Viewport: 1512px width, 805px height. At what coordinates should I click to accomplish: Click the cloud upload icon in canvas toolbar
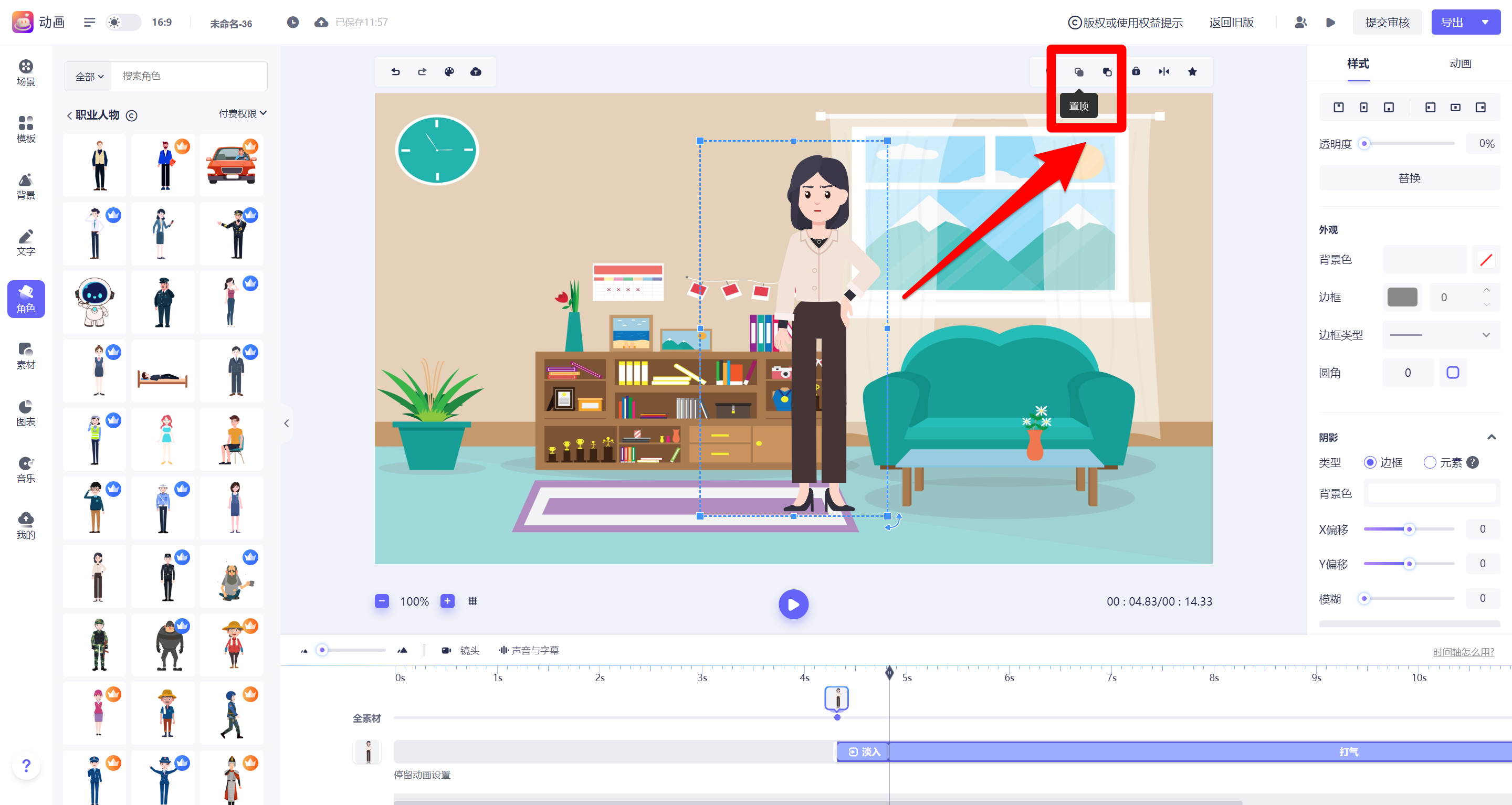(476, 71)
